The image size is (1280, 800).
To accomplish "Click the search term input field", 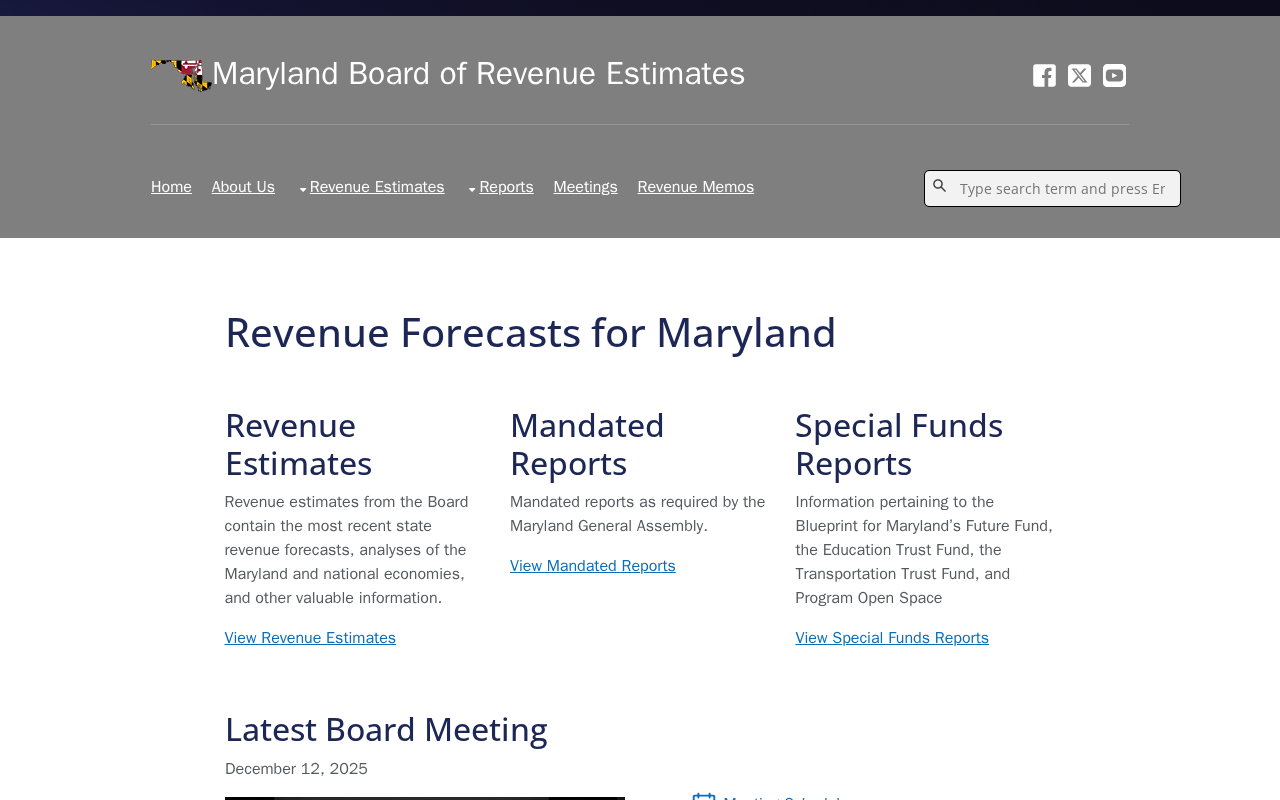I will pyautogui.click(x=1052, y=188).
